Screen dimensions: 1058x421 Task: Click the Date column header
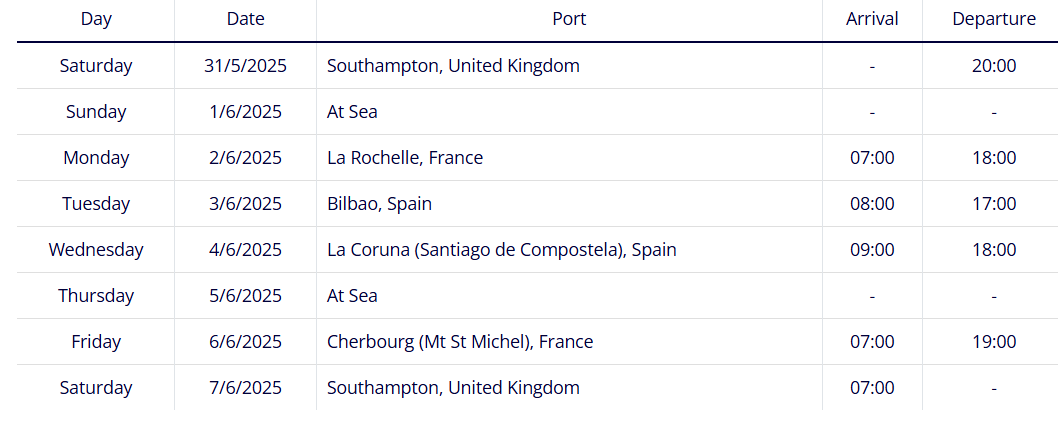point(246,19)
